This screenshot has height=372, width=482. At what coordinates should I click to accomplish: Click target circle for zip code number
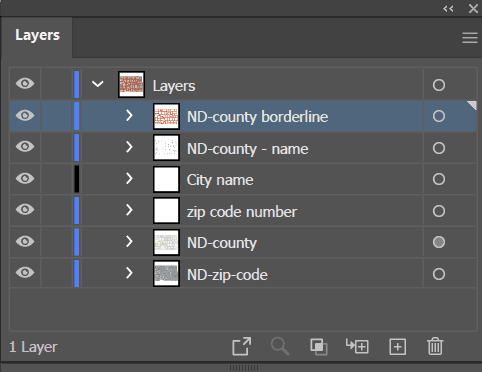(439, 211)
